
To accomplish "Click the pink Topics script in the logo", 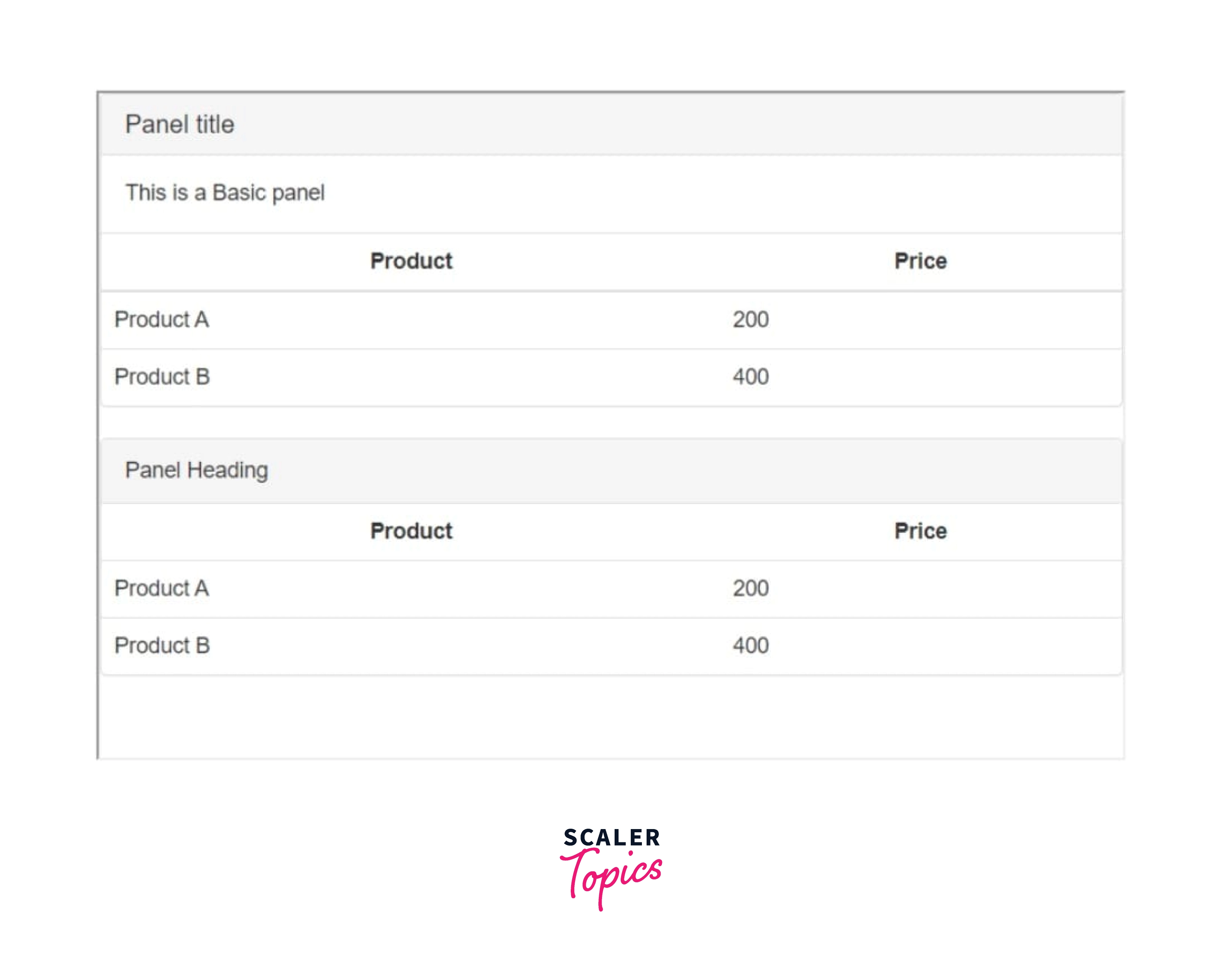I will tap(615, 876).
